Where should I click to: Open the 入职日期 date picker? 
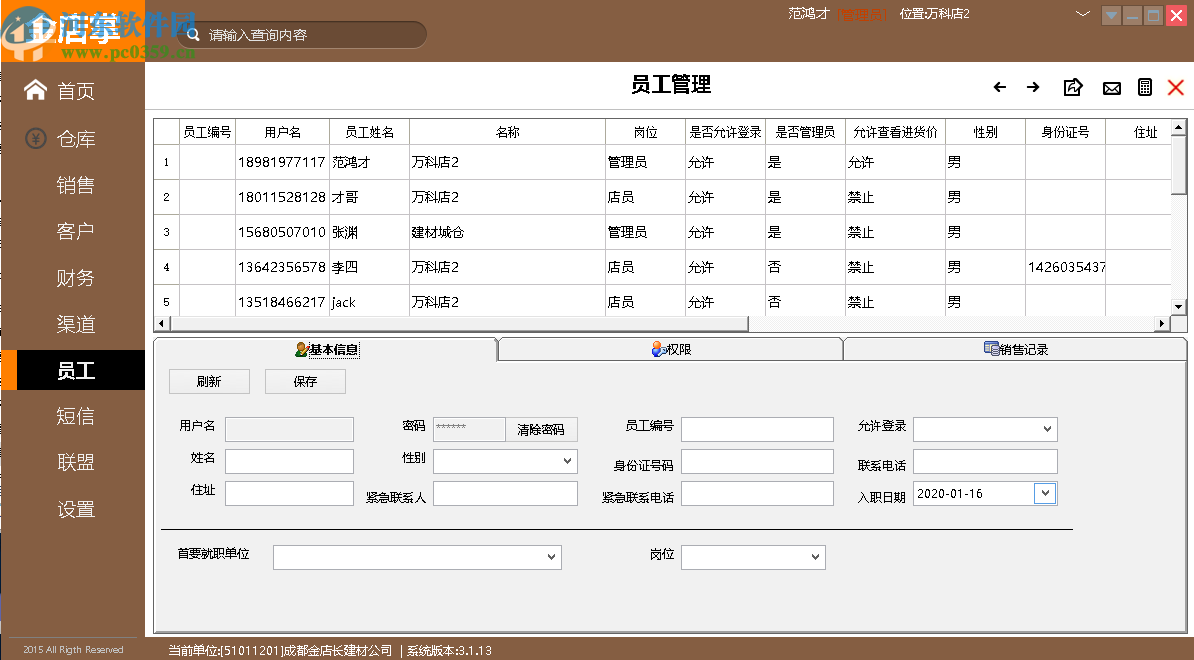[1043, 493]
